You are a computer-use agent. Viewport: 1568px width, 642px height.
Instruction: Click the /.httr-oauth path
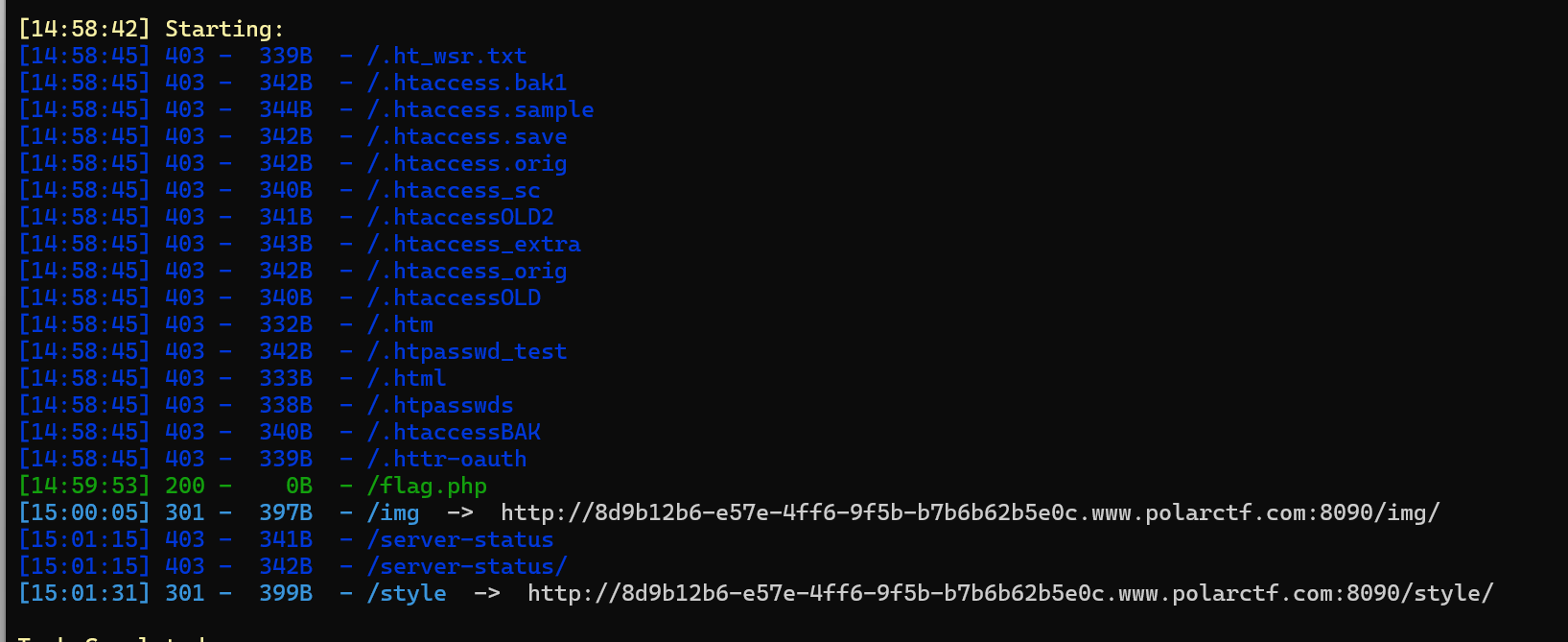[x=447, y=459]
